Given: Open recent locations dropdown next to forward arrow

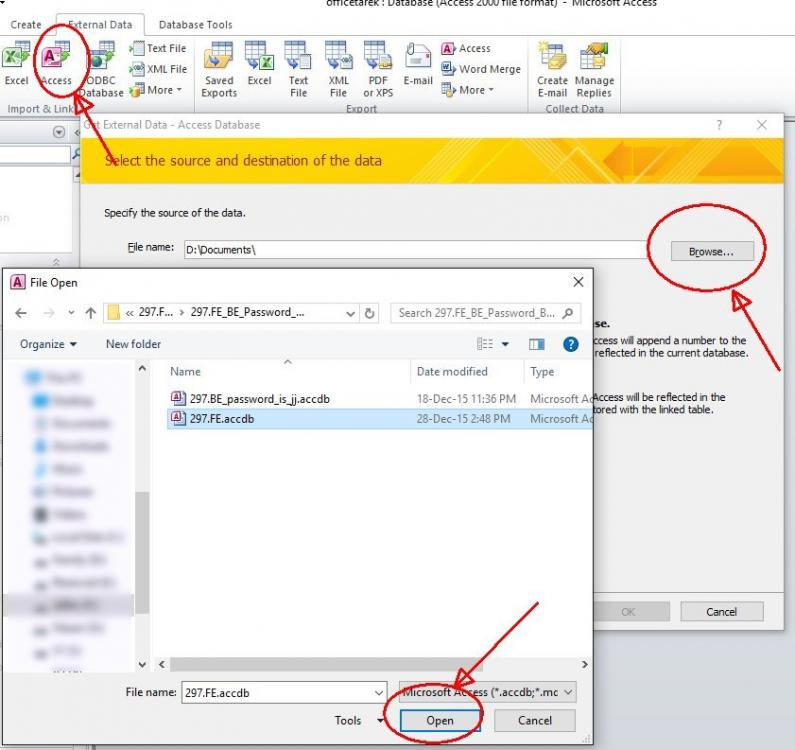Looking at the screenshot, I should [x=71, y=313].
